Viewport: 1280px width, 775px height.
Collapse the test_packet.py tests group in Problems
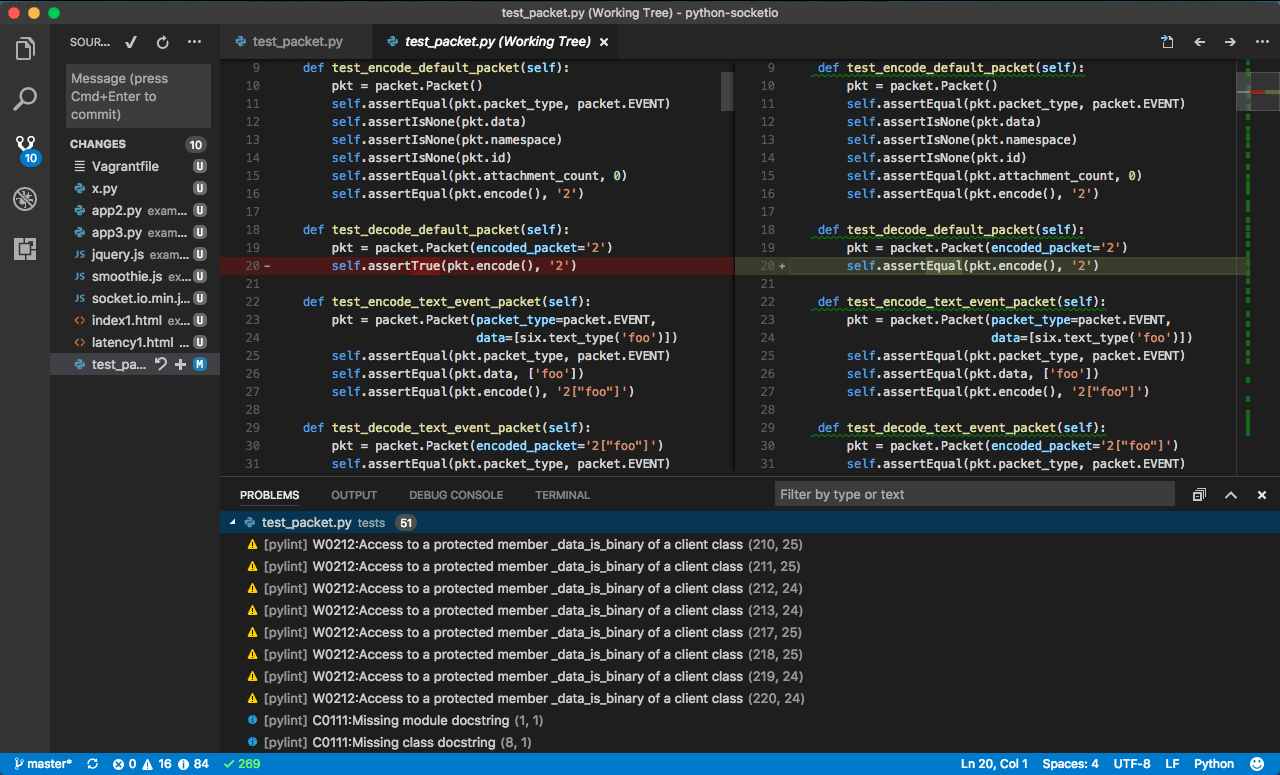233,521
